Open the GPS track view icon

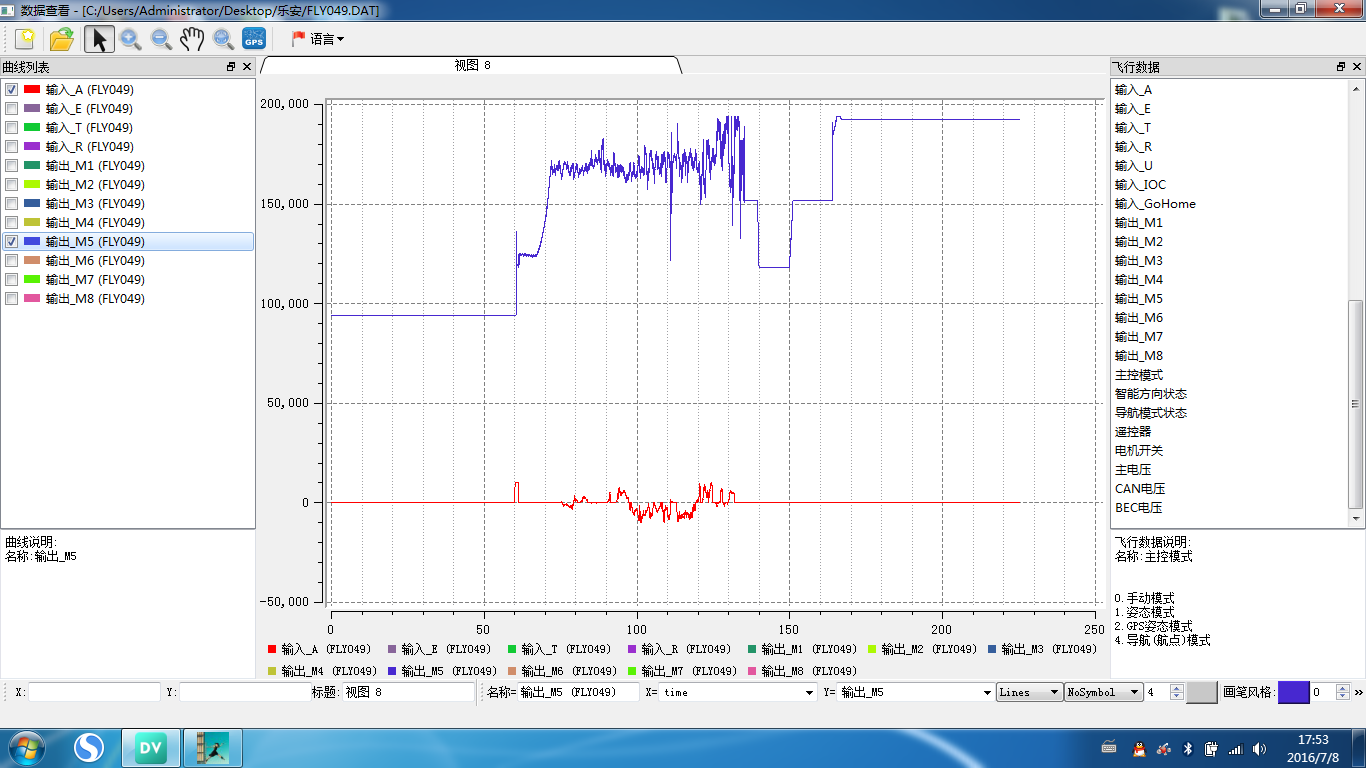(x=254, y=39)
